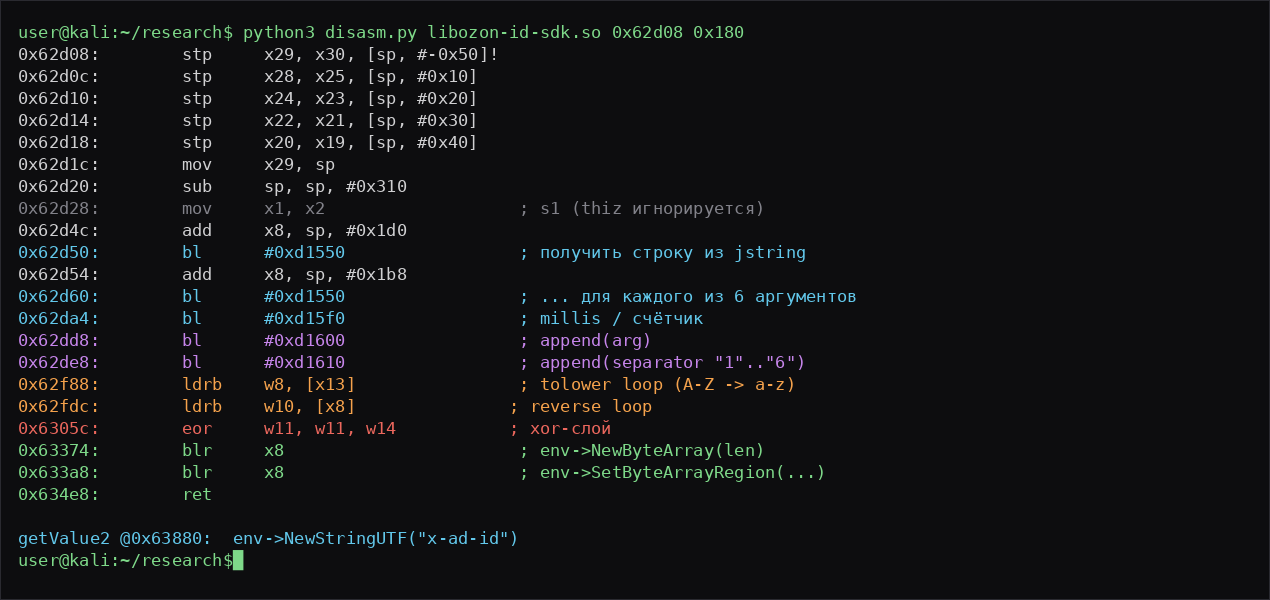Click the branch target #0xd15f0 at 0x62da4
The image size is (1270, 600).
click(304, 318)
